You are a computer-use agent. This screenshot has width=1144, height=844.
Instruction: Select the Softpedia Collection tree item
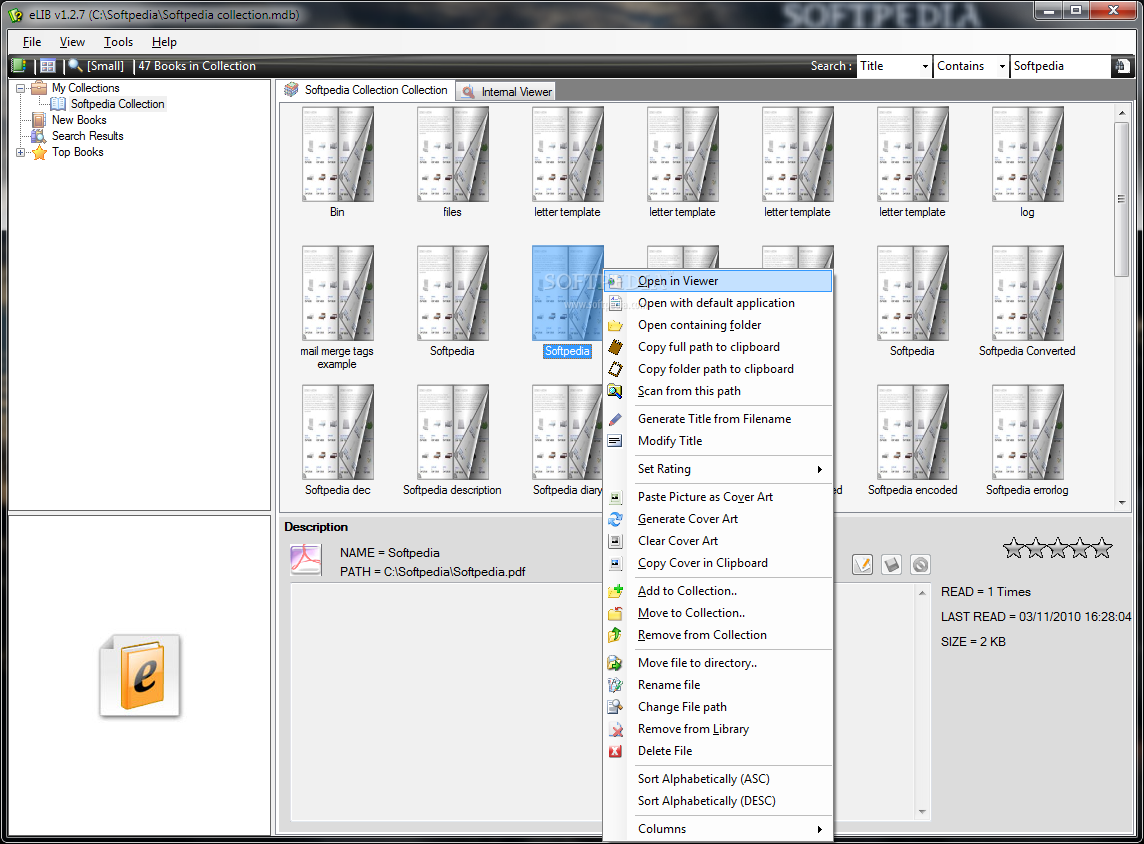(x=117, y=104)
